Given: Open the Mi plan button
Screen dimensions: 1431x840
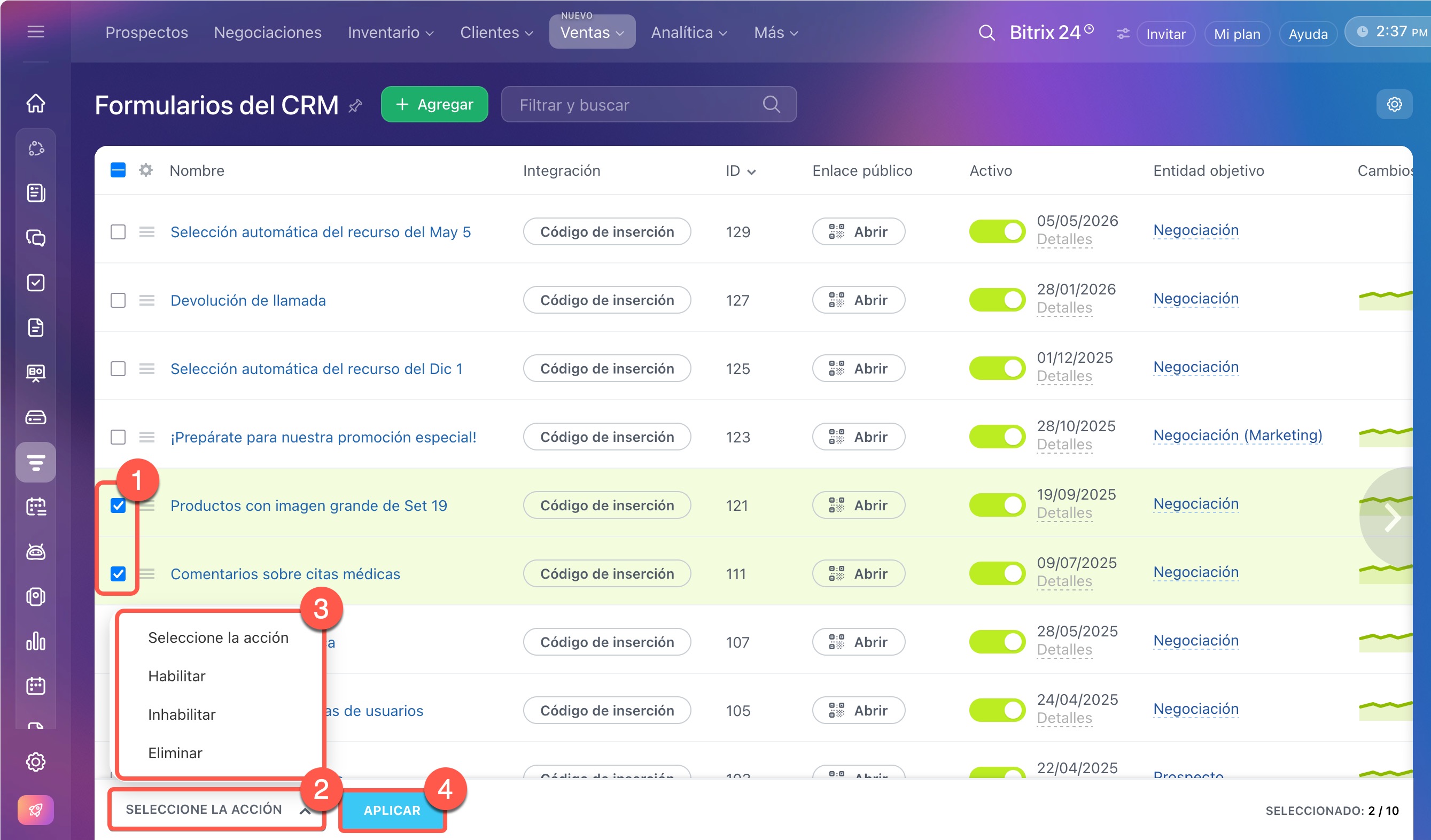Looking at the screenshot, I should click(1237, 34).
